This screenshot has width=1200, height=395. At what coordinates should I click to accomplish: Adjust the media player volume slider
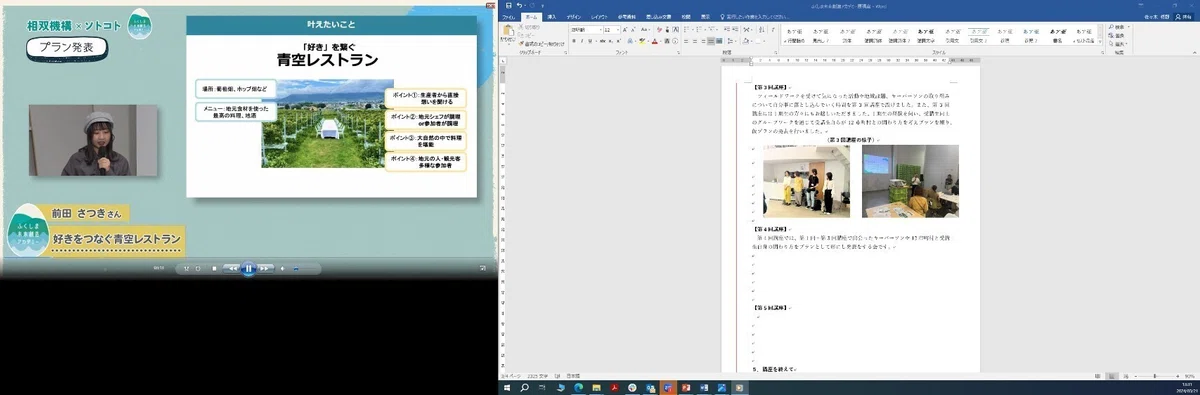click(x=305, y=268)
